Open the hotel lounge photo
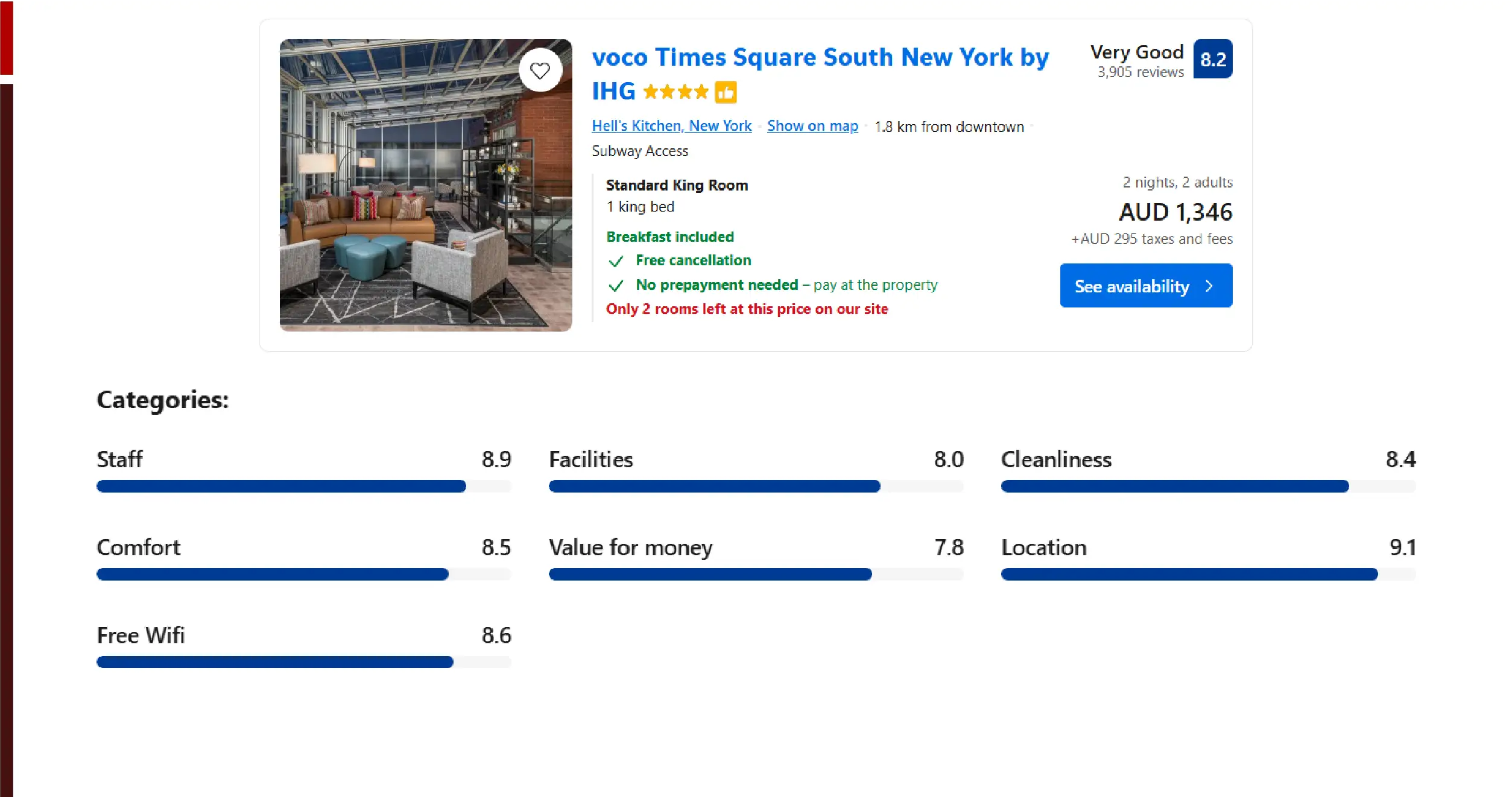 click(x=425, y=185)
